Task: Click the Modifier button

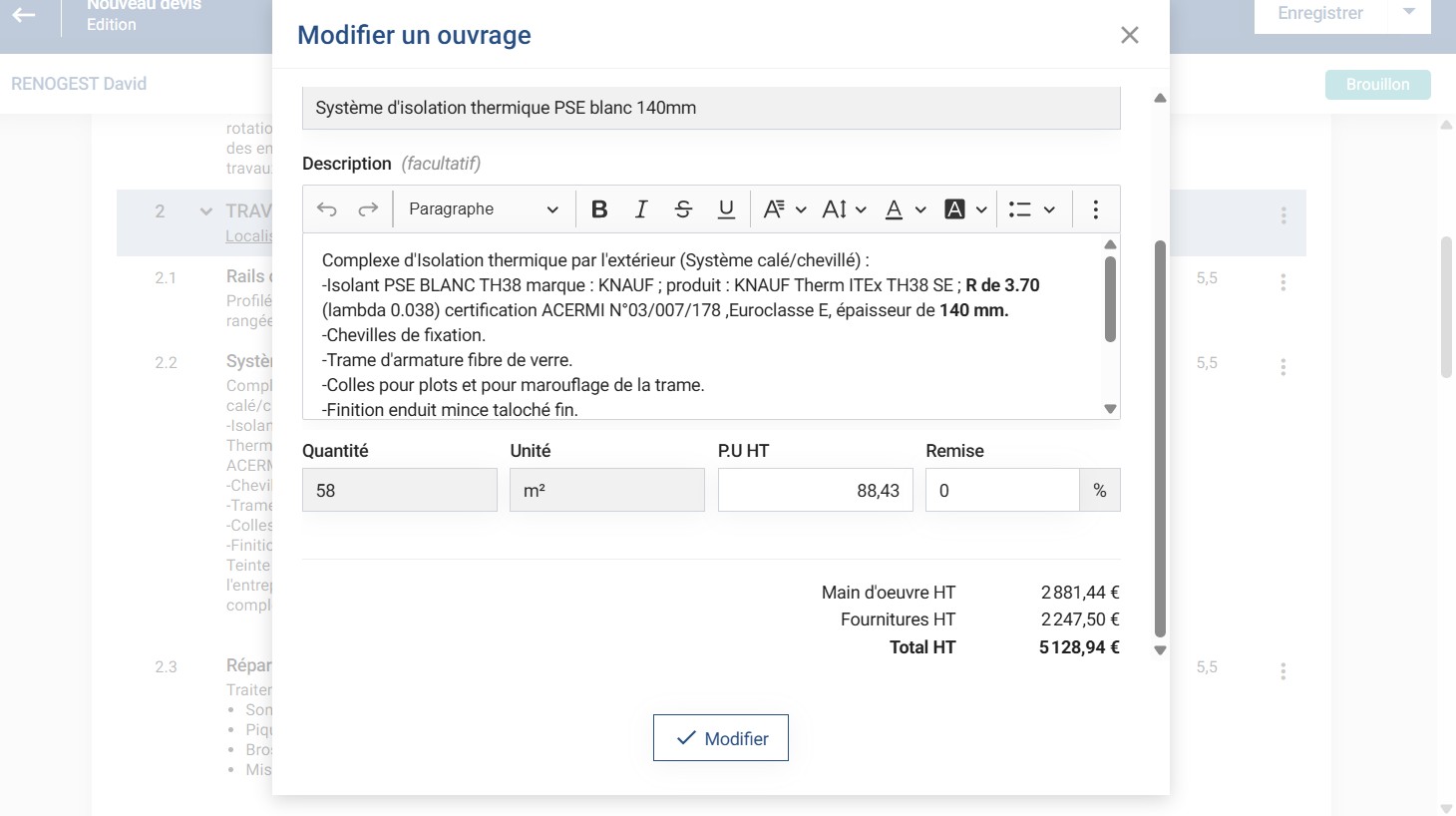Action: point(721,738)
